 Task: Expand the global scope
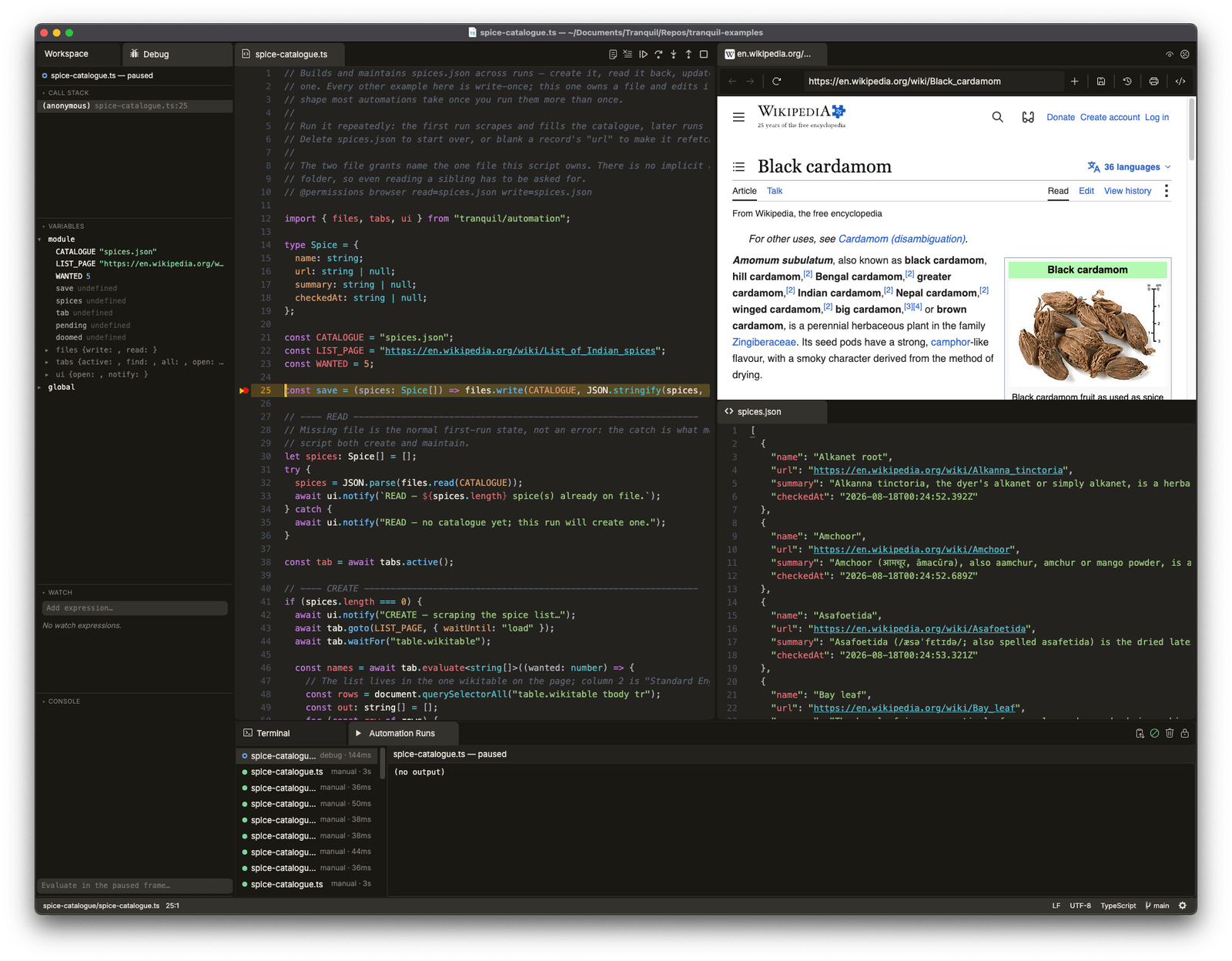pyautogui.click(x=40, y=387)
